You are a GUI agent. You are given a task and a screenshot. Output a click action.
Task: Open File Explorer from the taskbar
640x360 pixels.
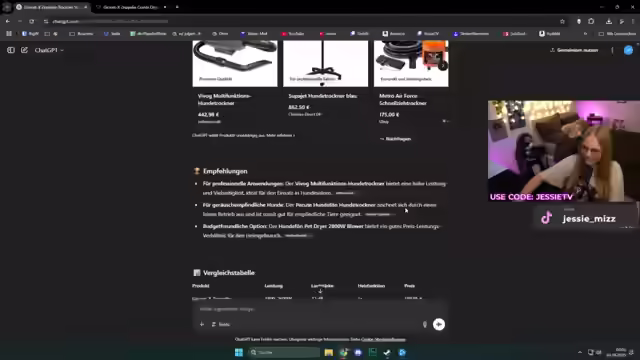click(x=329, y=352)
